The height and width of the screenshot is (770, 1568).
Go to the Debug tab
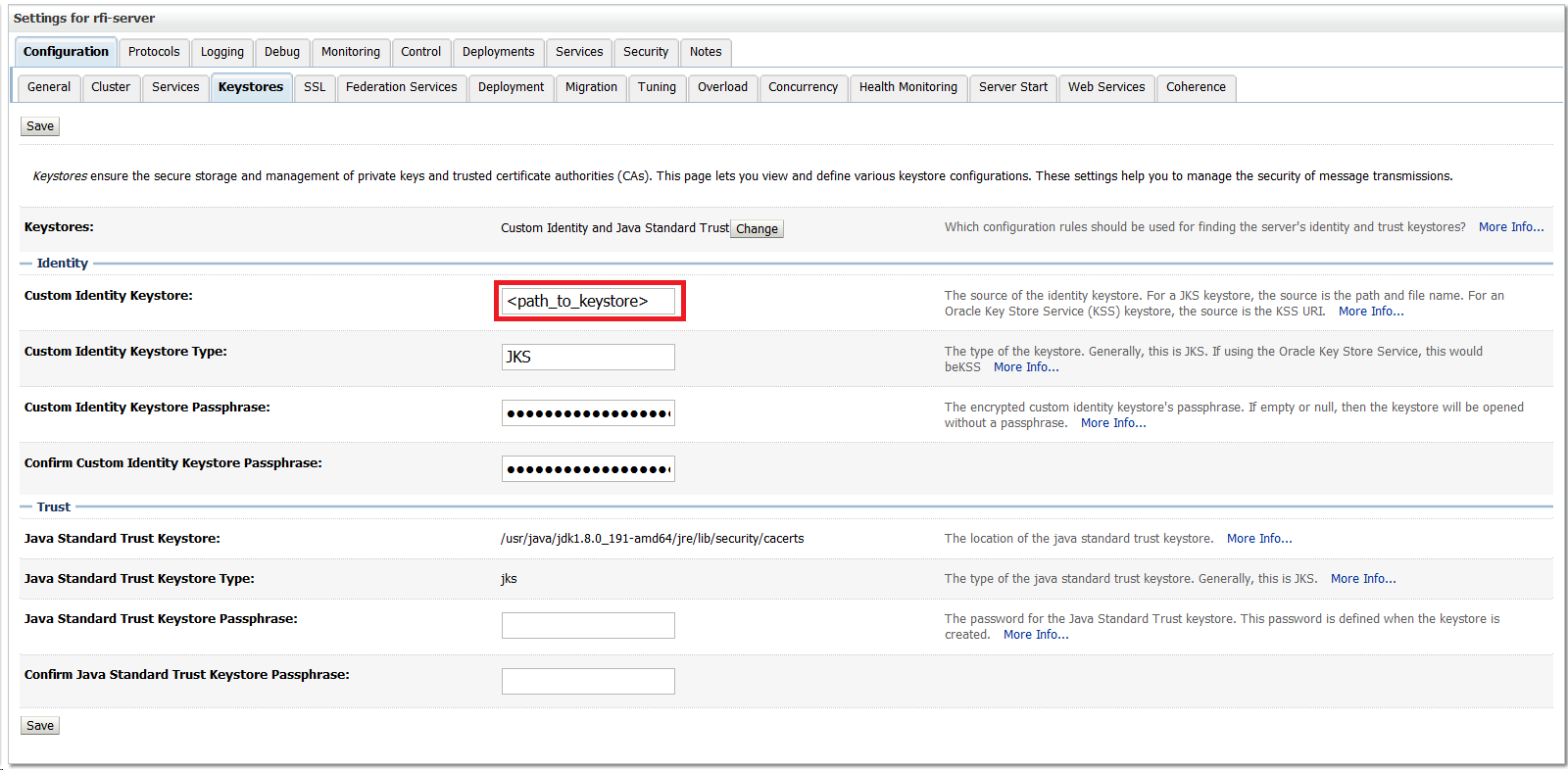(x=282, y=52)
